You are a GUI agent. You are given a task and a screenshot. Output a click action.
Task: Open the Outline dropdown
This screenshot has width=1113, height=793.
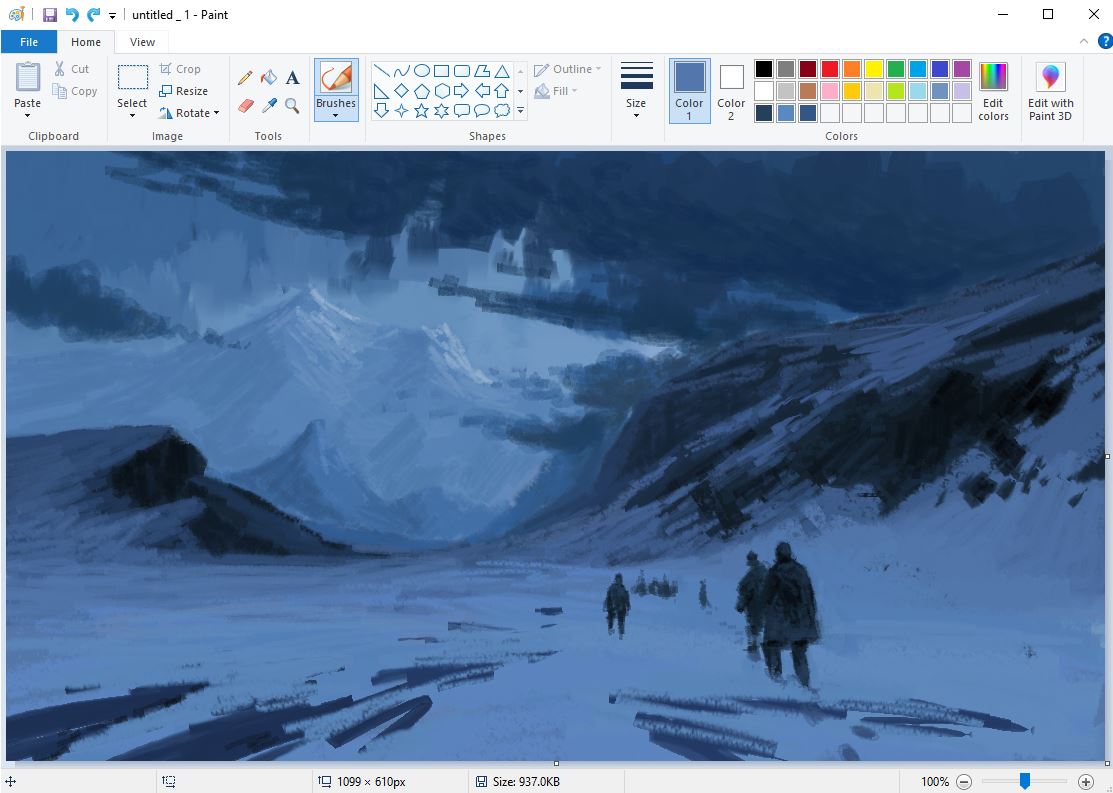point(567,69)
